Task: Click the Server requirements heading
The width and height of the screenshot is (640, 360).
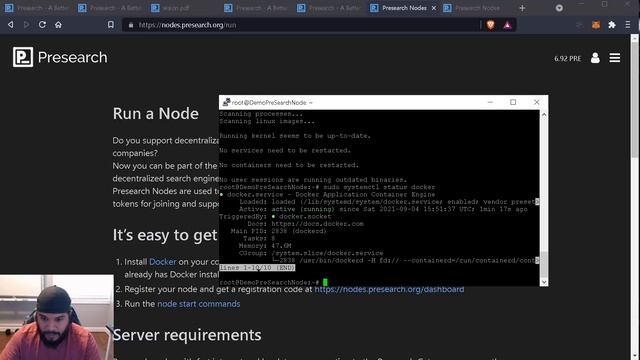Action: click(x=187, y=335)
